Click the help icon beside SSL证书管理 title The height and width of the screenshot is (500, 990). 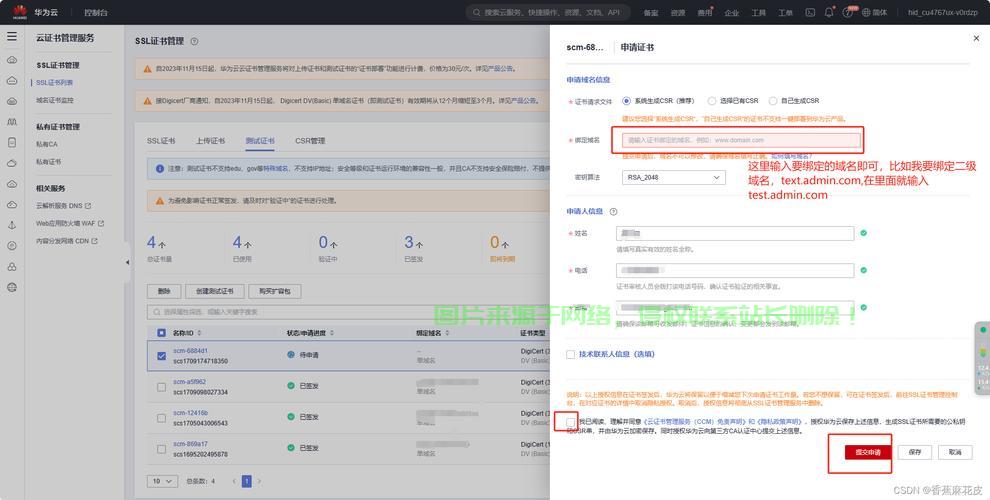pyautogui.click(x=194, y=41)
